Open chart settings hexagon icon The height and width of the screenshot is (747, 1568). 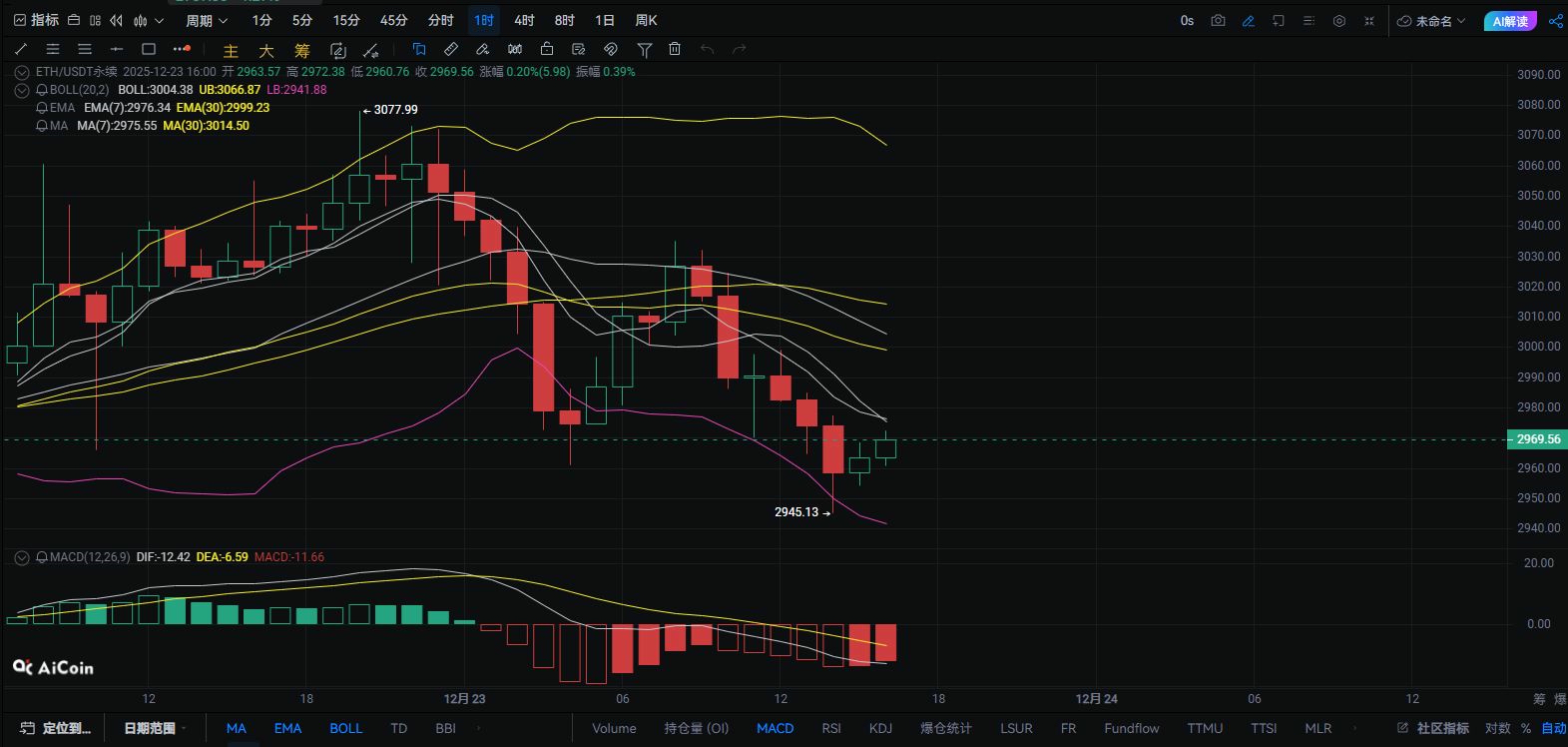pyautogui.click(x=1339, y=20)
